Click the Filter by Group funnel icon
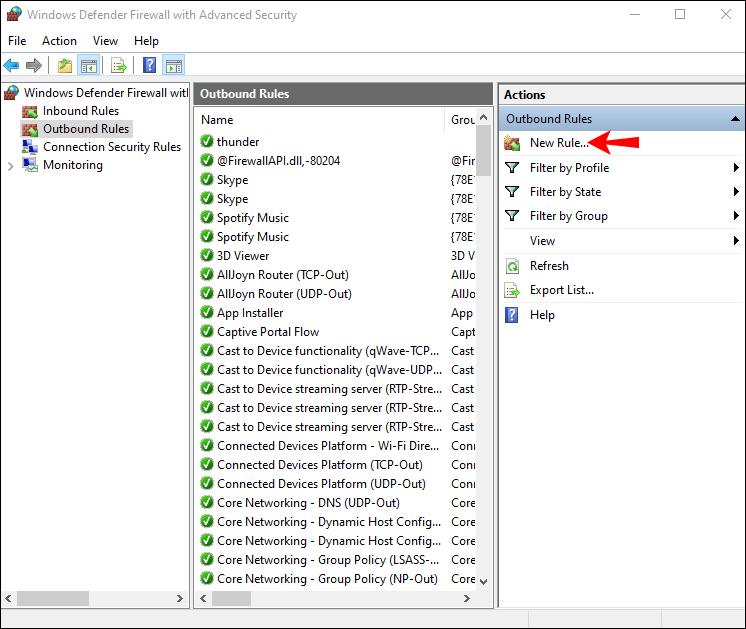This screenshot has width=746, height=629. pos(512,216)
